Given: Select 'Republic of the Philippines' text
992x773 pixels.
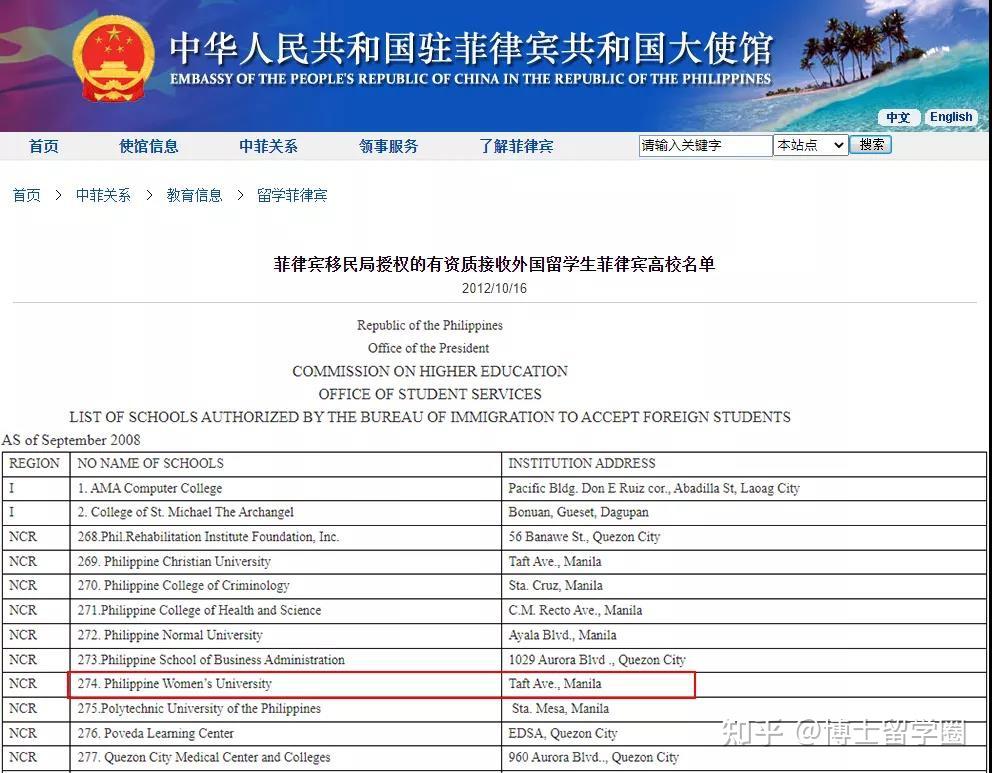Looking at the screenshot, I should tap(430, 325).
